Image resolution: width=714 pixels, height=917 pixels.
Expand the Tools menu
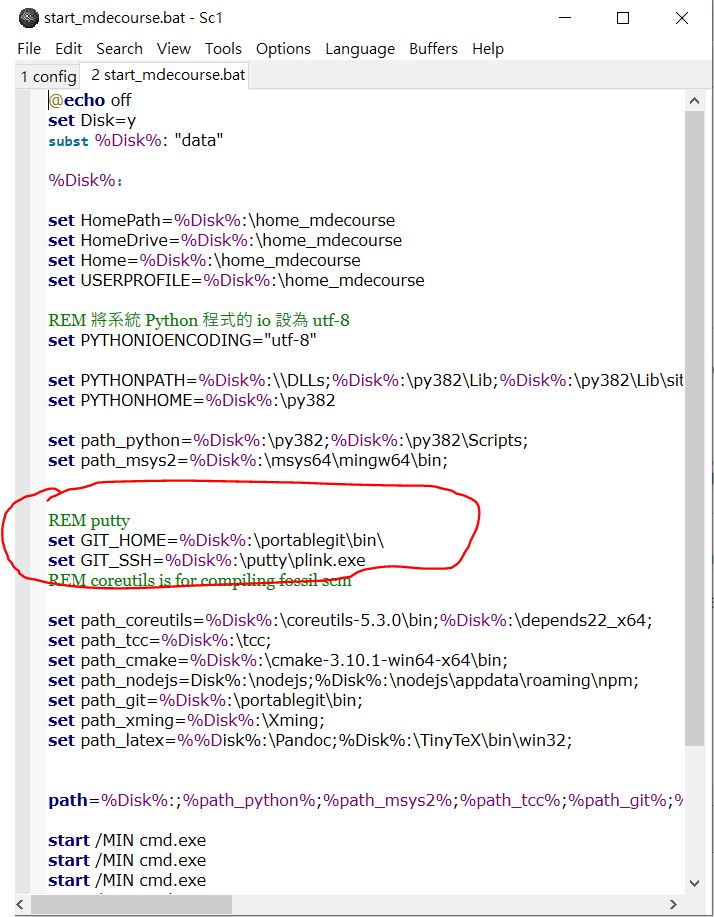[223, 48]
